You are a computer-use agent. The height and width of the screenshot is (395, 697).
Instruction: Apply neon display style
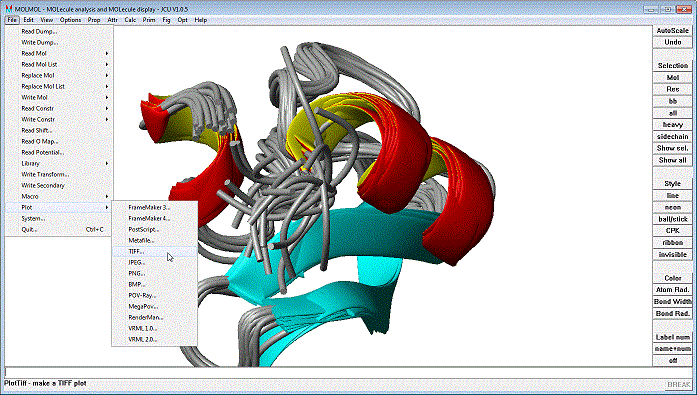point(673,207)
